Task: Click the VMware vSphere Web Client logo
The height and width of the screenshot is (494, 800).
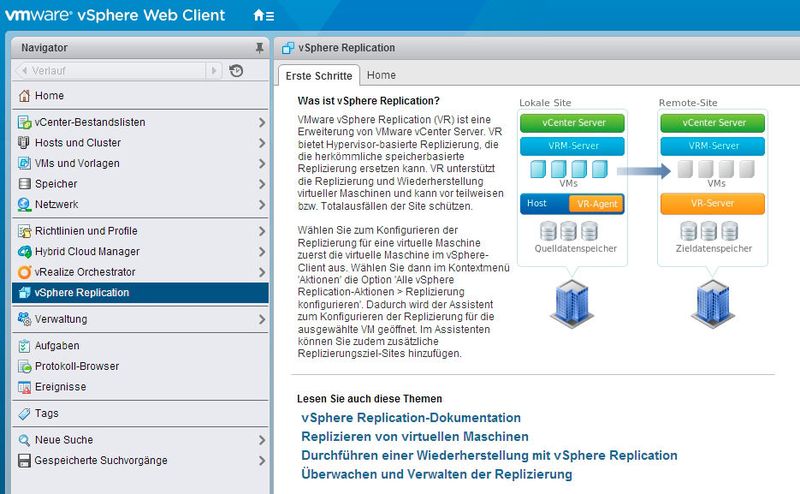Action: (115, 15)
